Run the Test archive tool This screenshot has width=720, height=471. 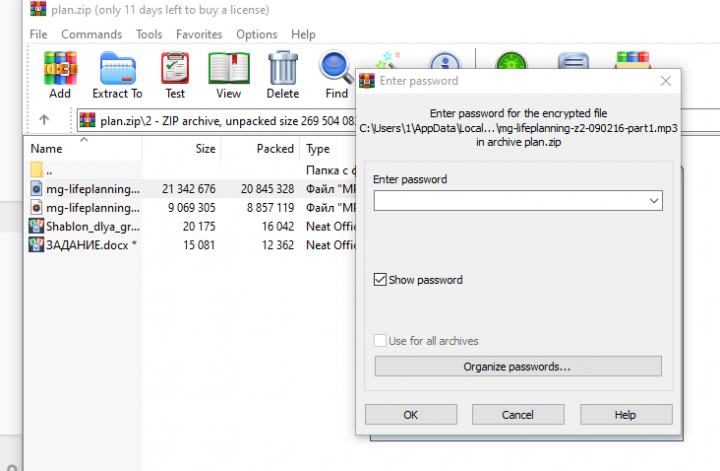pyautogui.click(x=175, y=74)
